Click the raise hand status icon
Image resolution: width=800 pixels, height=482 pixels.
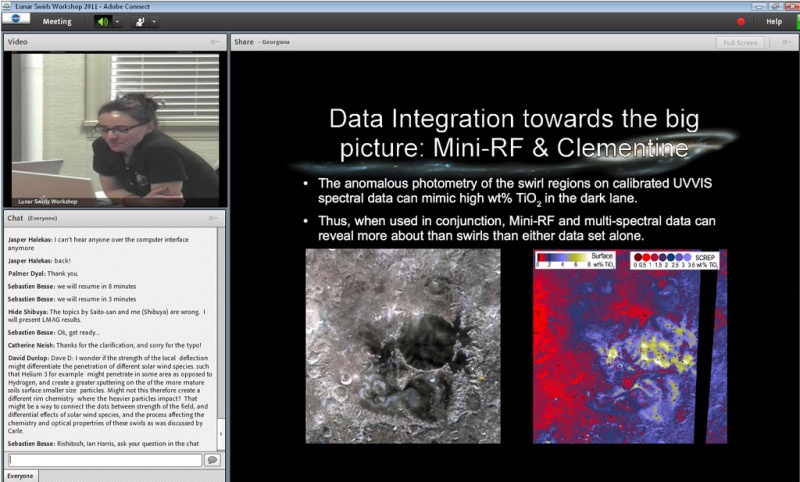coord(140,21)
